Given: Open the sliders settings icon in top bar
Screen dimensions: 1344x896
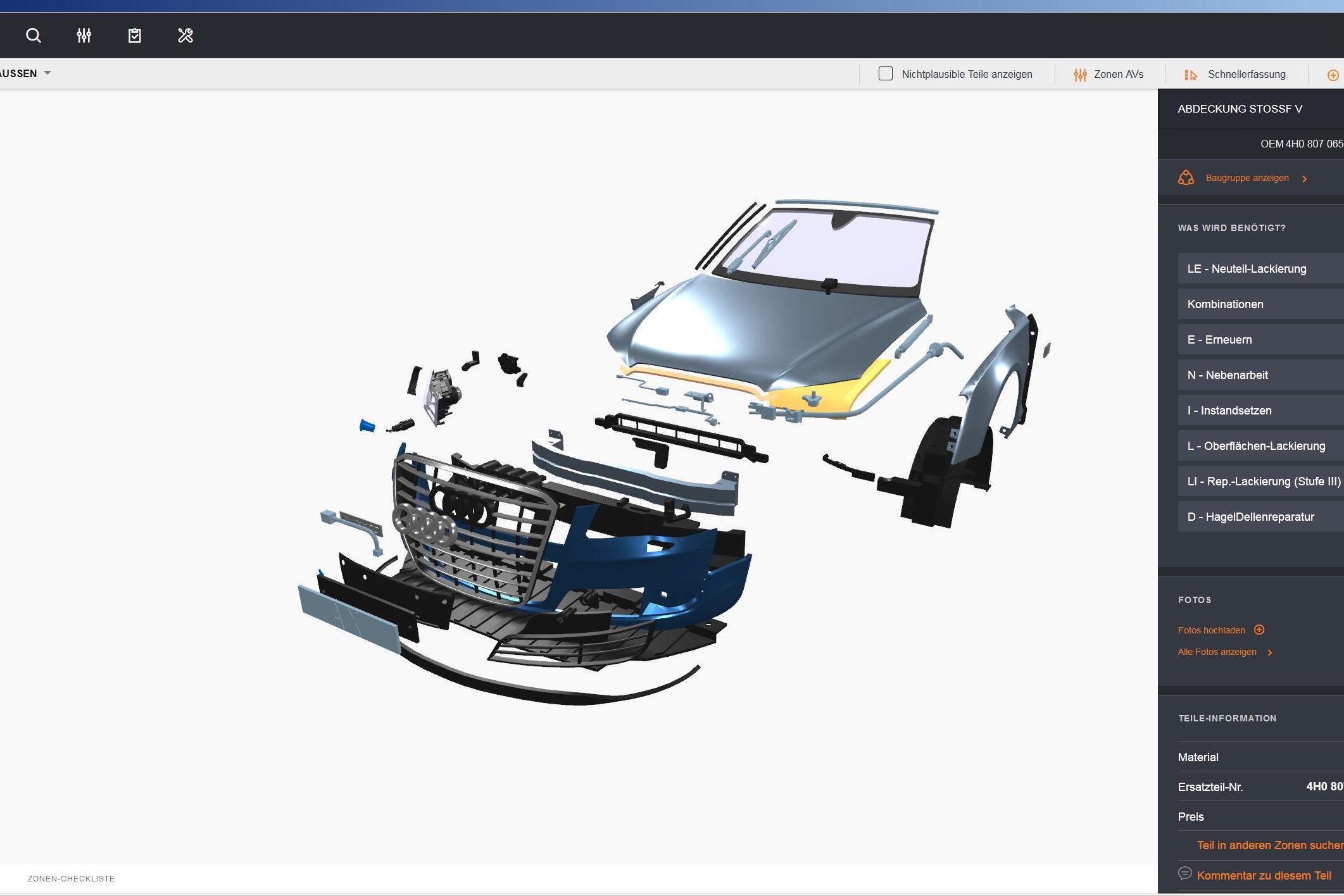Looking at the screenshot, I should (84, 35).
